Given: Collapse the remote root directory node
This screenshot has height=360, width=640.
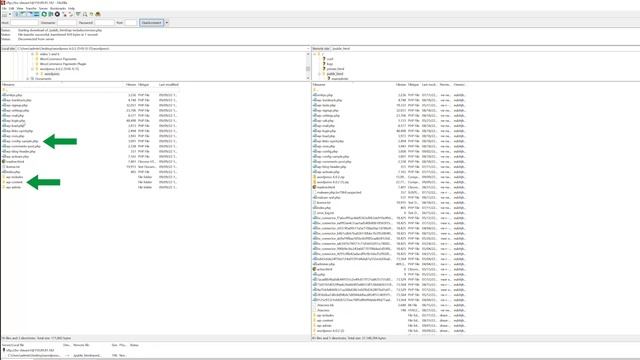Looking at the screenshot, I should click(x=315, y=54).
